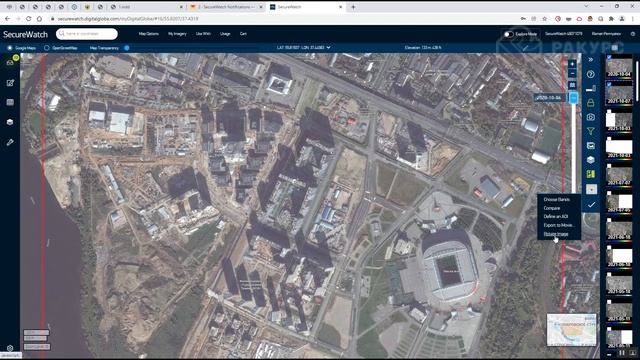Open the user name account link
Image resolution: width=640 pixels, height=360 pixels.
(606, 34)
